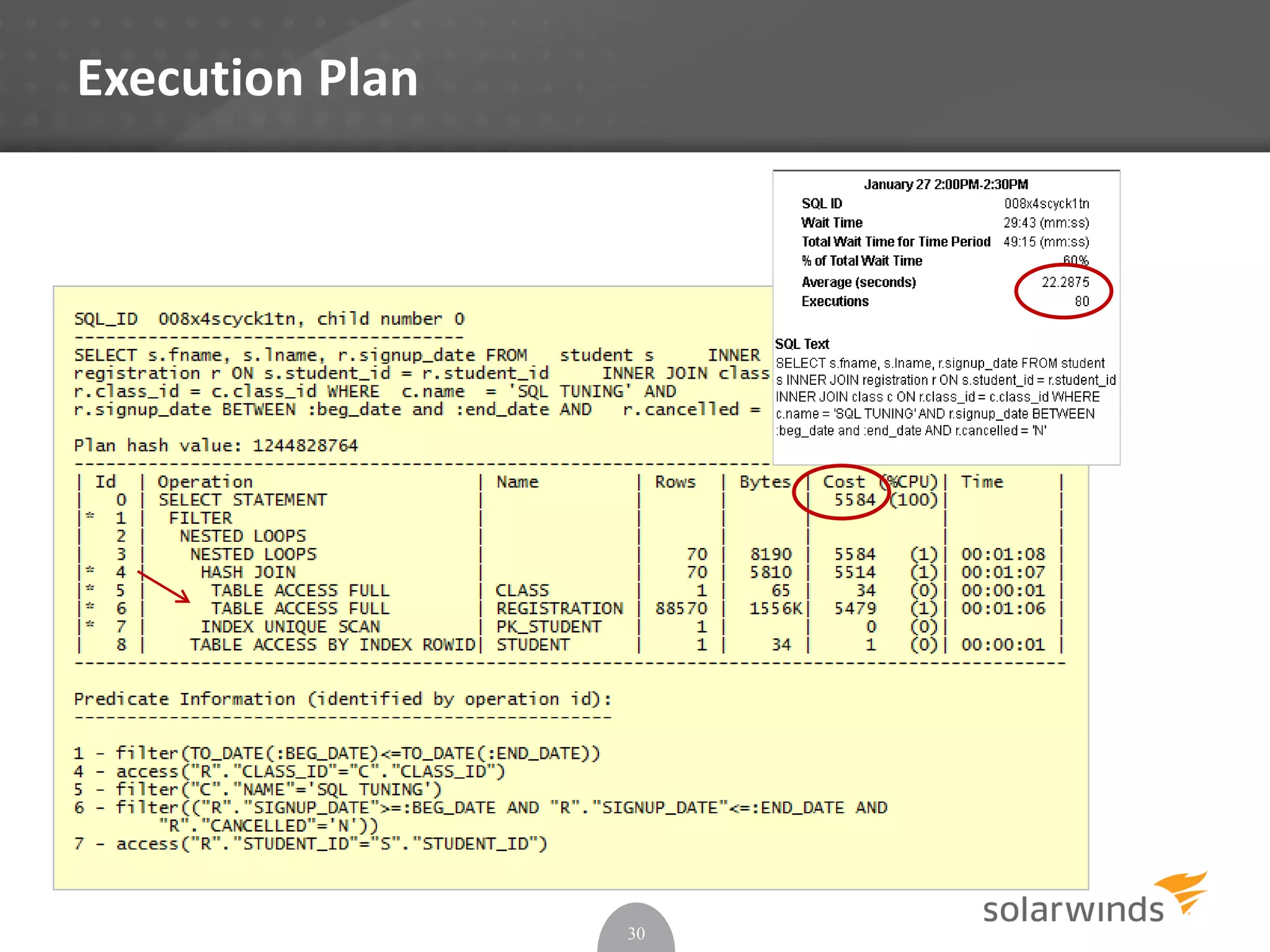Click the Cost column header
Screen dimensions: 1270x952
tap(843, 482)
